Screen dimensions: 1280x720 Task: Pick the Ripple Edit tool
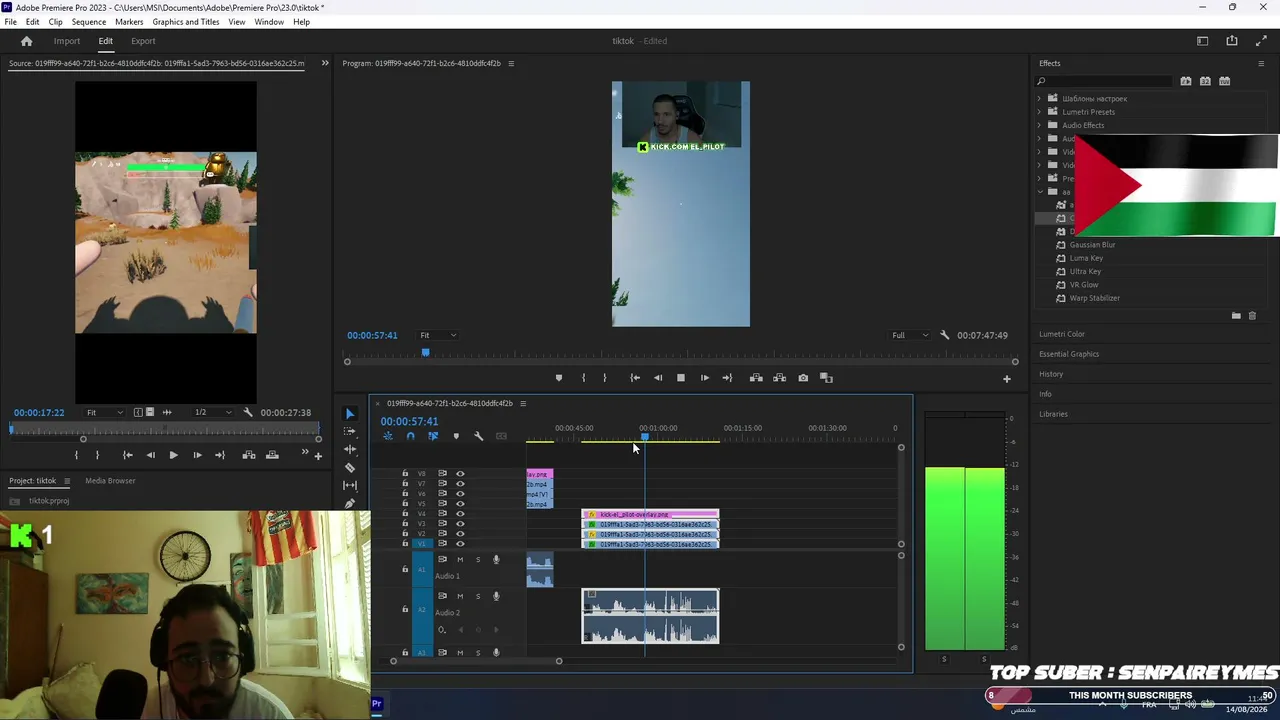click(350, 450)
